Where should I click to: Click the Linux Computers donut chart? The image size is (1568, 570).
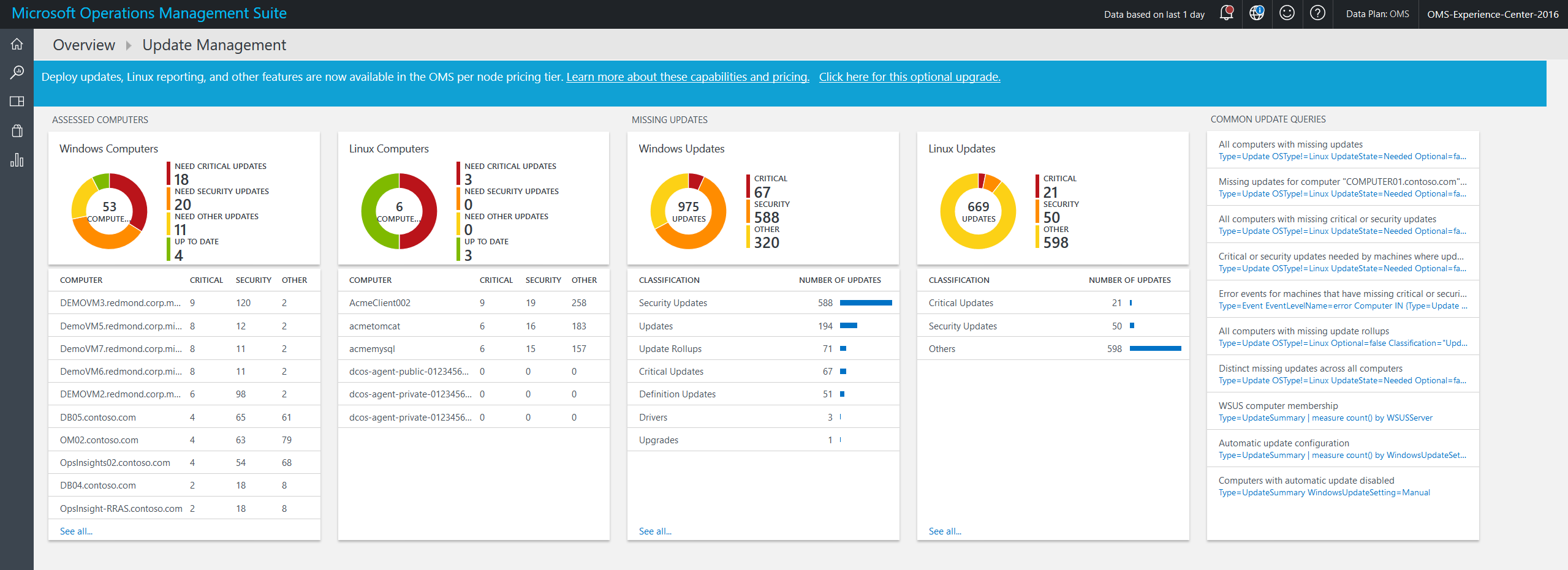[x=399, y=211]
